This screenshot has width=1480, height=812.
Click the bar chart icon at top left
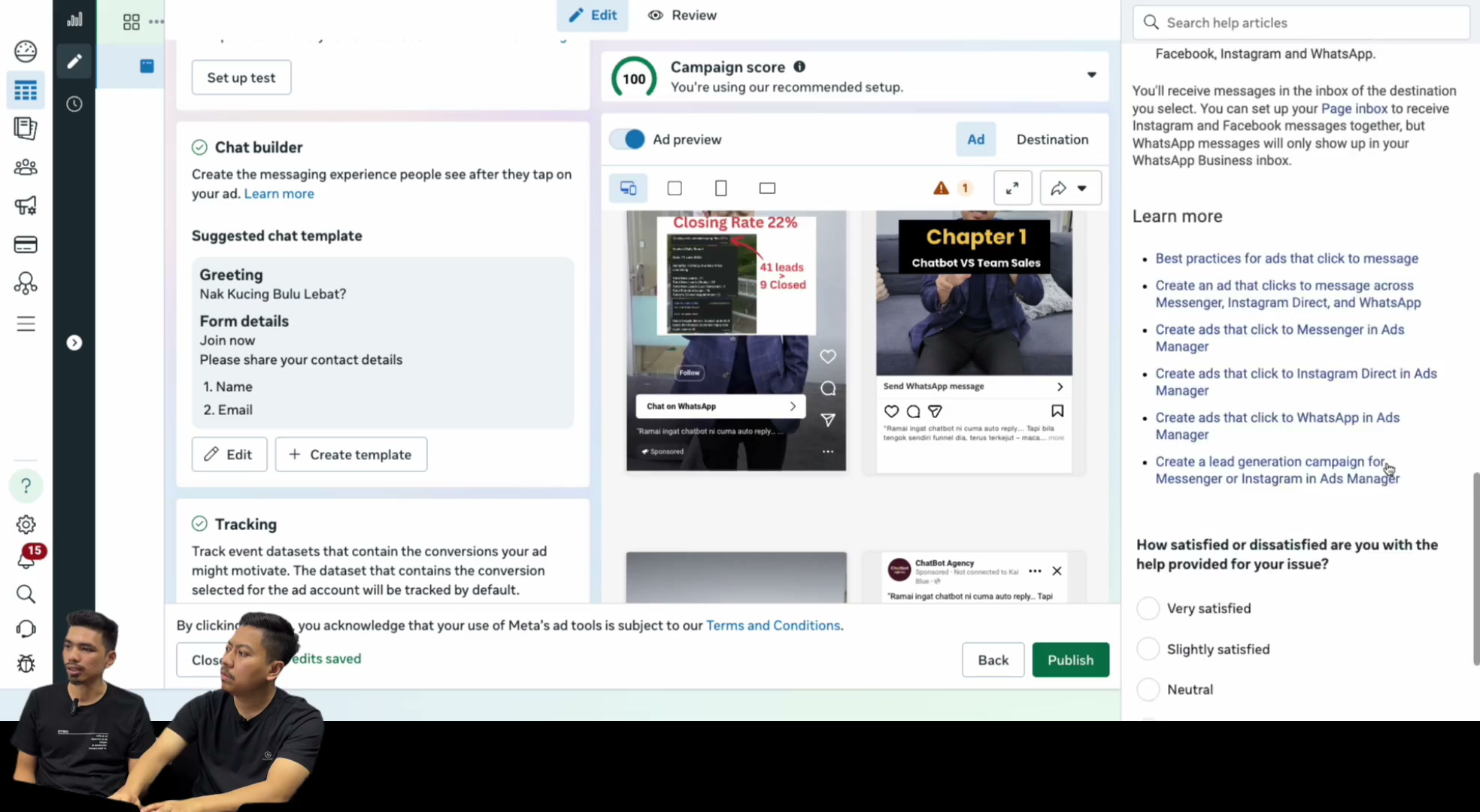[74, 20]
